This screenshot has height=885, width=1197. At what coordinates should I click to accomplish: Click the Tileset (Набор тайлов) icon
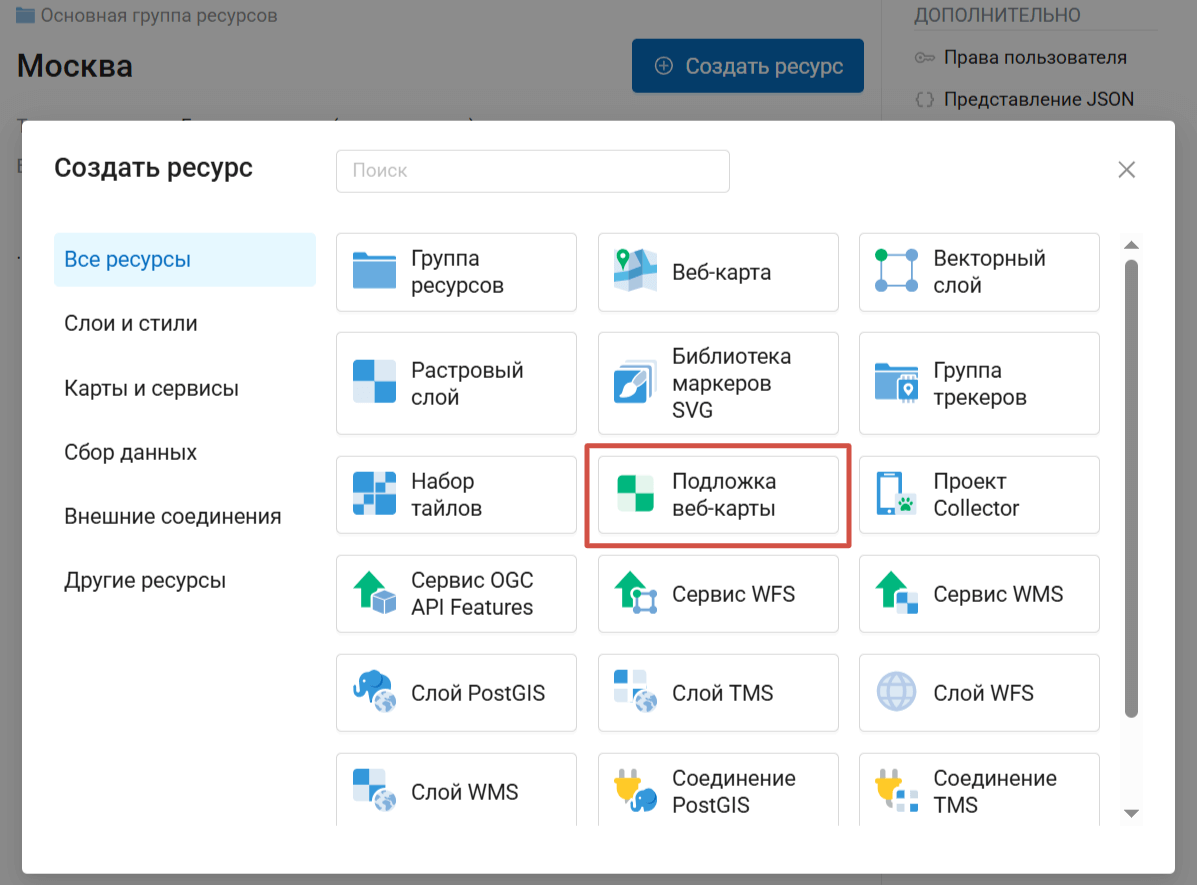click(374, 494)
